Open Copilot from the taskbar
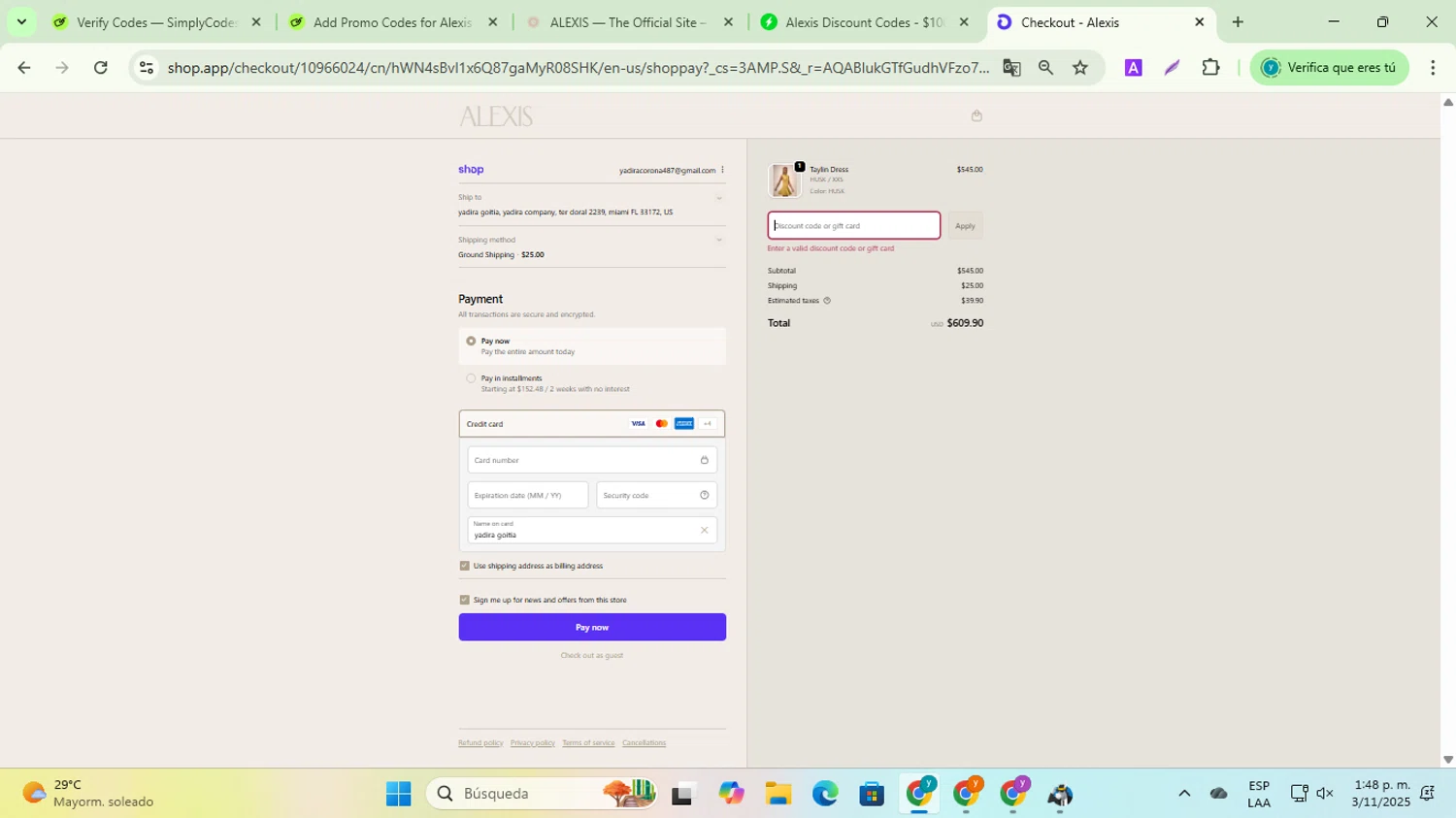The image size is (1456, 818). 731,794
